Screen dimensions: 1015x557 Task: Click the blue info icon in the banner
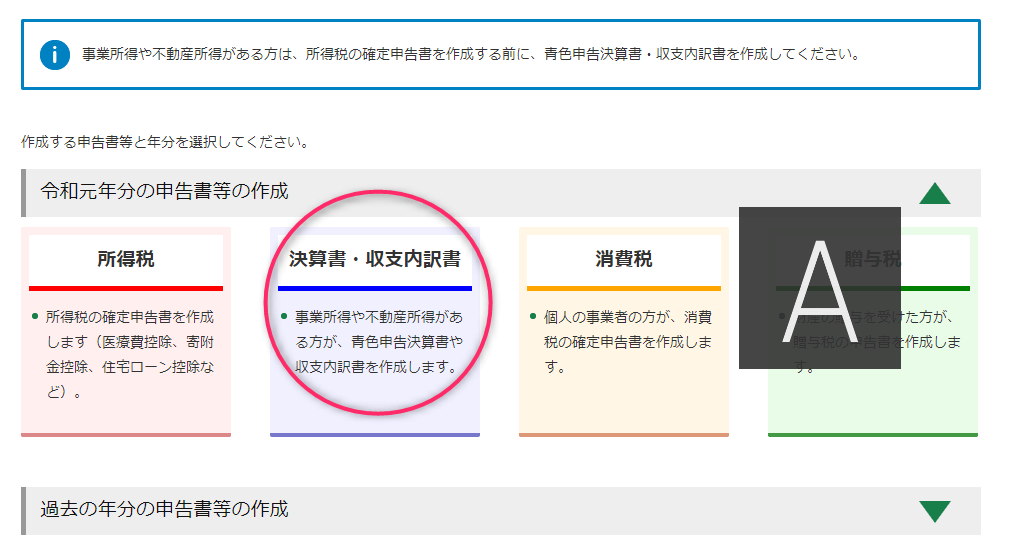tap(54, 54)
